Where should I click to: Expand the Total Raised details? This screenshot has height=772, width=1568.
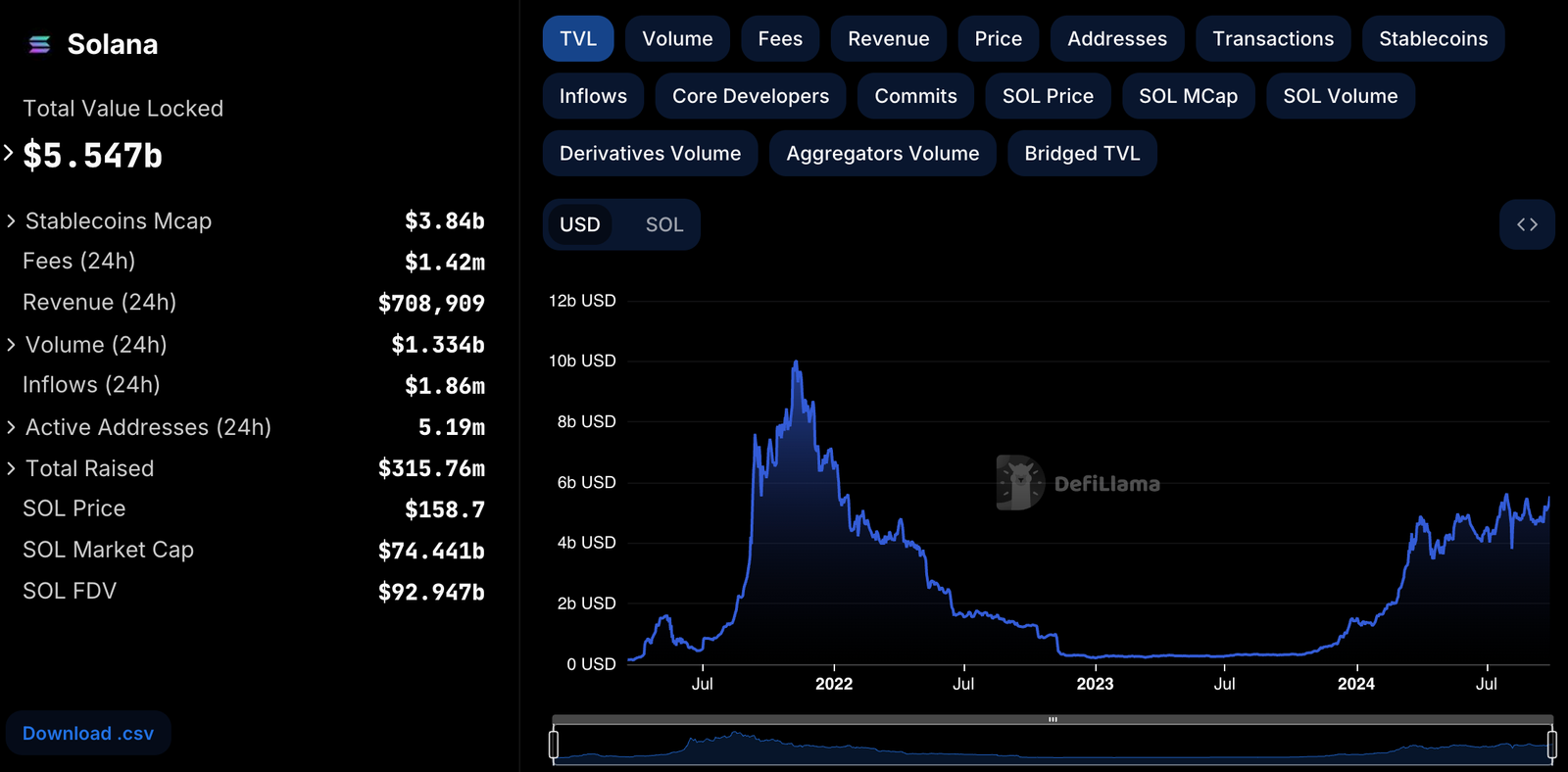click(11, 468)
